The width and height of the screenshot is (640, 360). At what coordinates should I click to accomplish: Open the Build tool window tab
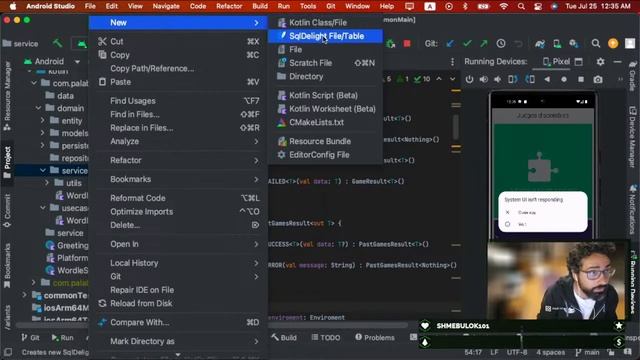tap(284, 338)
